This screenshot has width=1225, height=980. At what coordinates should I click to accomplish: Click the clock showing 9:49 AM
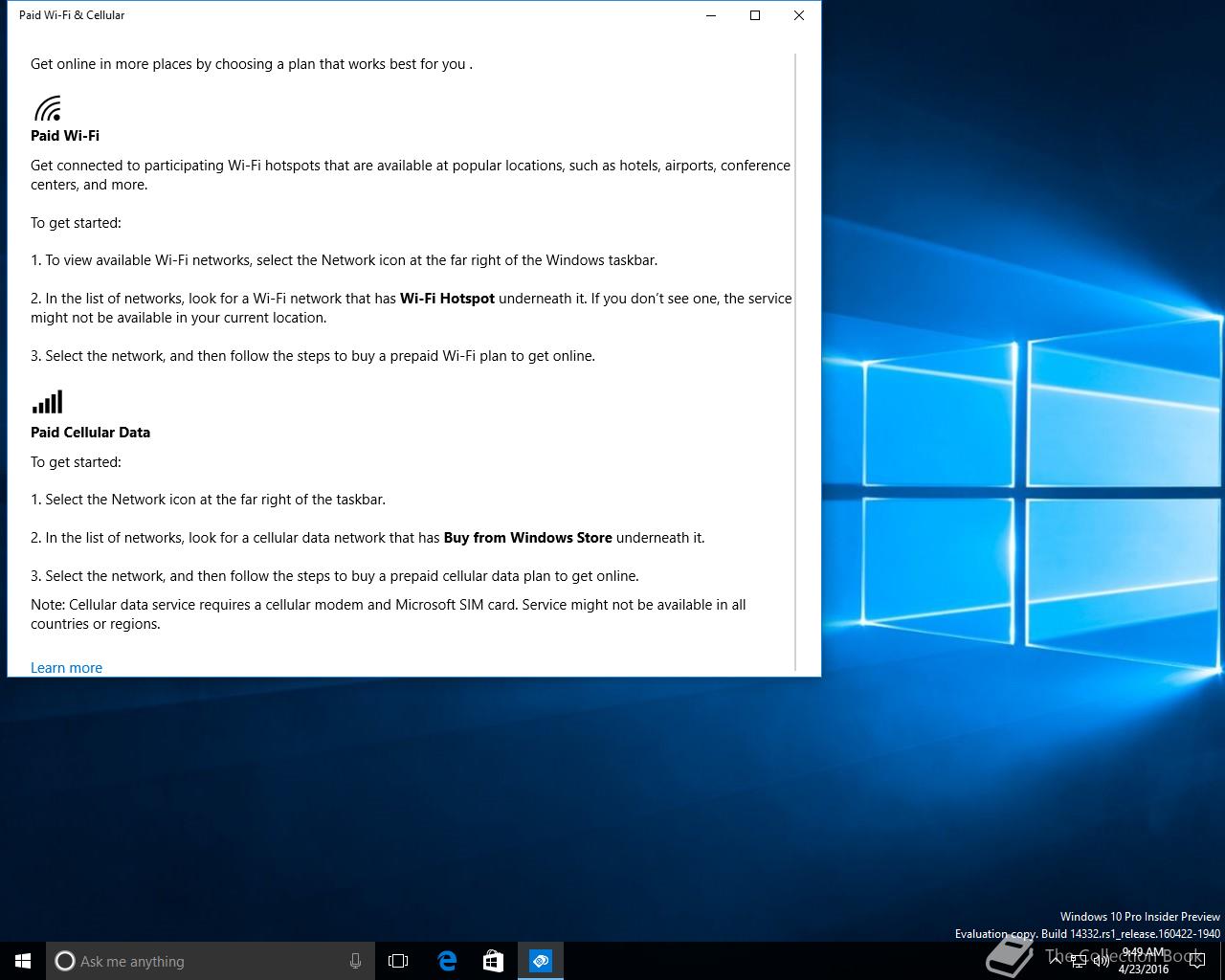pyautogui.click(x=1144, y=961)
